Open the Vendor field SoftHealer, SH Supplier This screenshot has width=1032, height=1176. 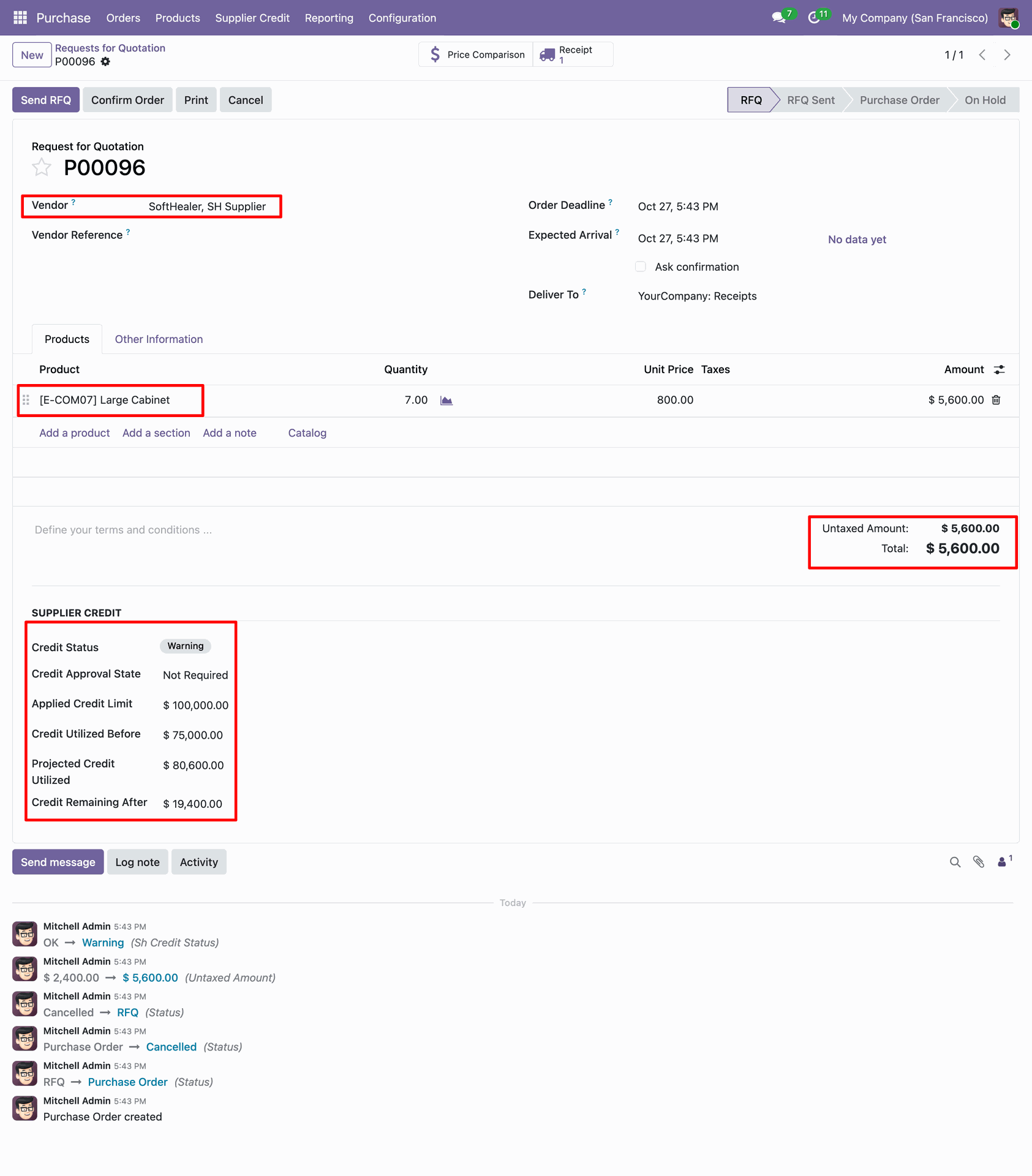208,206
